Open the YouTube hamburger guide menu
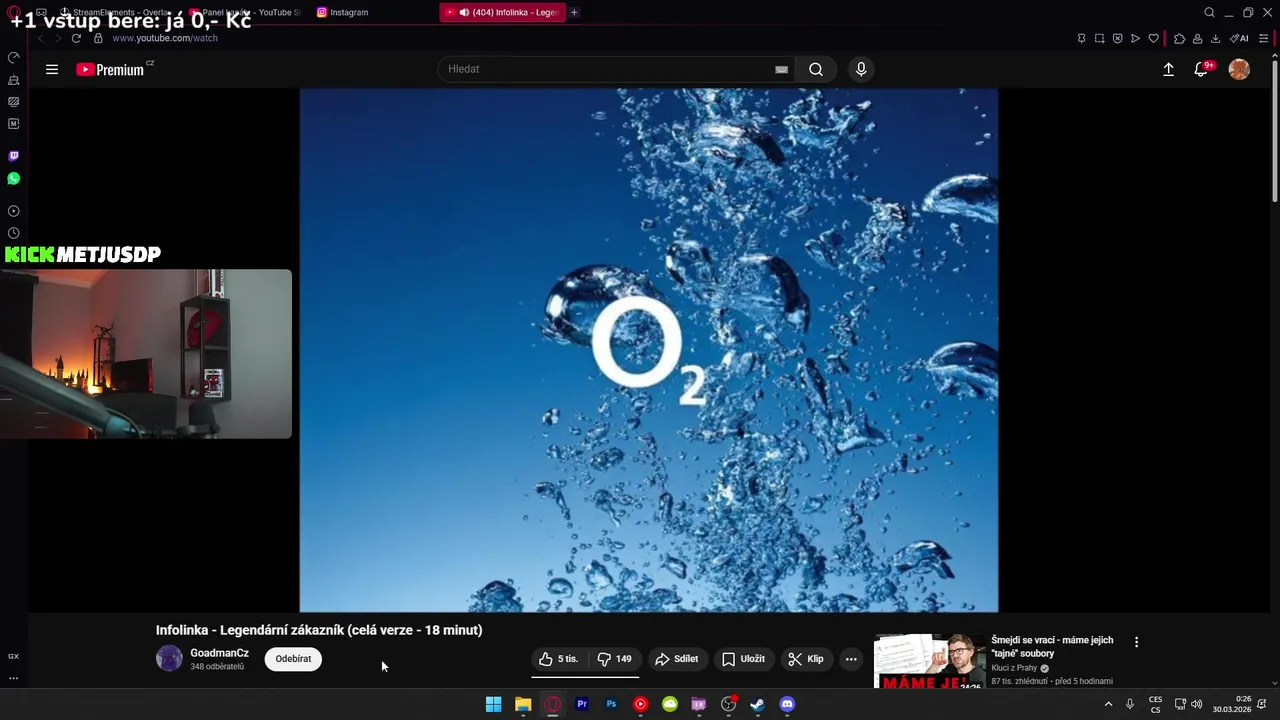The height and width of the screenshot is (720, 1280). click(x=52, y=69)
